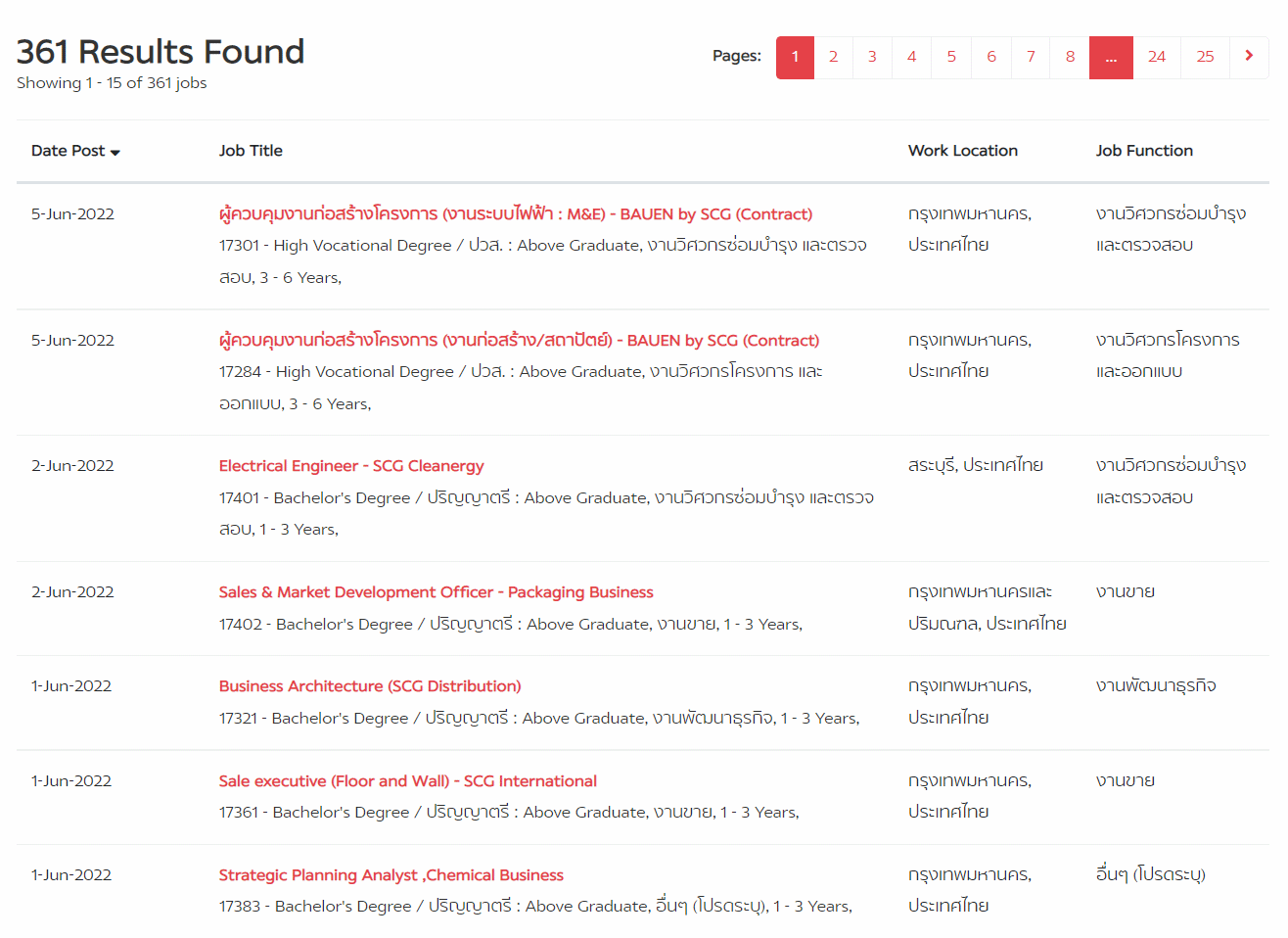Screen dimensions: 1288x938
Task: Open Electrical Engineer - SCG Cleanergy job
Action: pos(351,466)
